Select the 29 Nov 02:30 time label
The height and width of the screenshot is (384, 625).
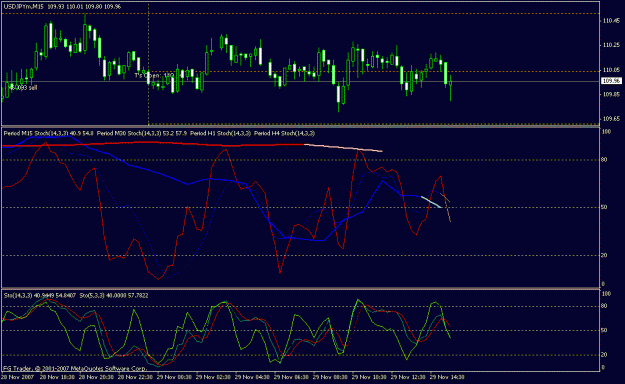click(x=213, y=377)
